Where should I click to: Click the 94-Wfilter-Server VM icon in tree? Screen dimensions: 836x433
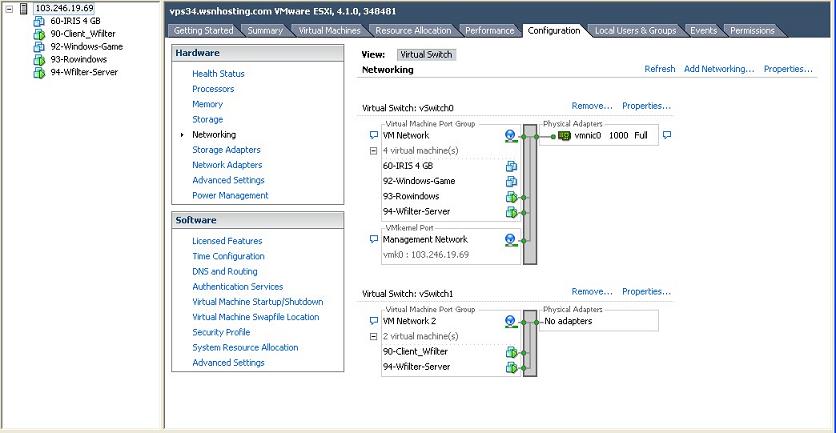pos(39,73)
